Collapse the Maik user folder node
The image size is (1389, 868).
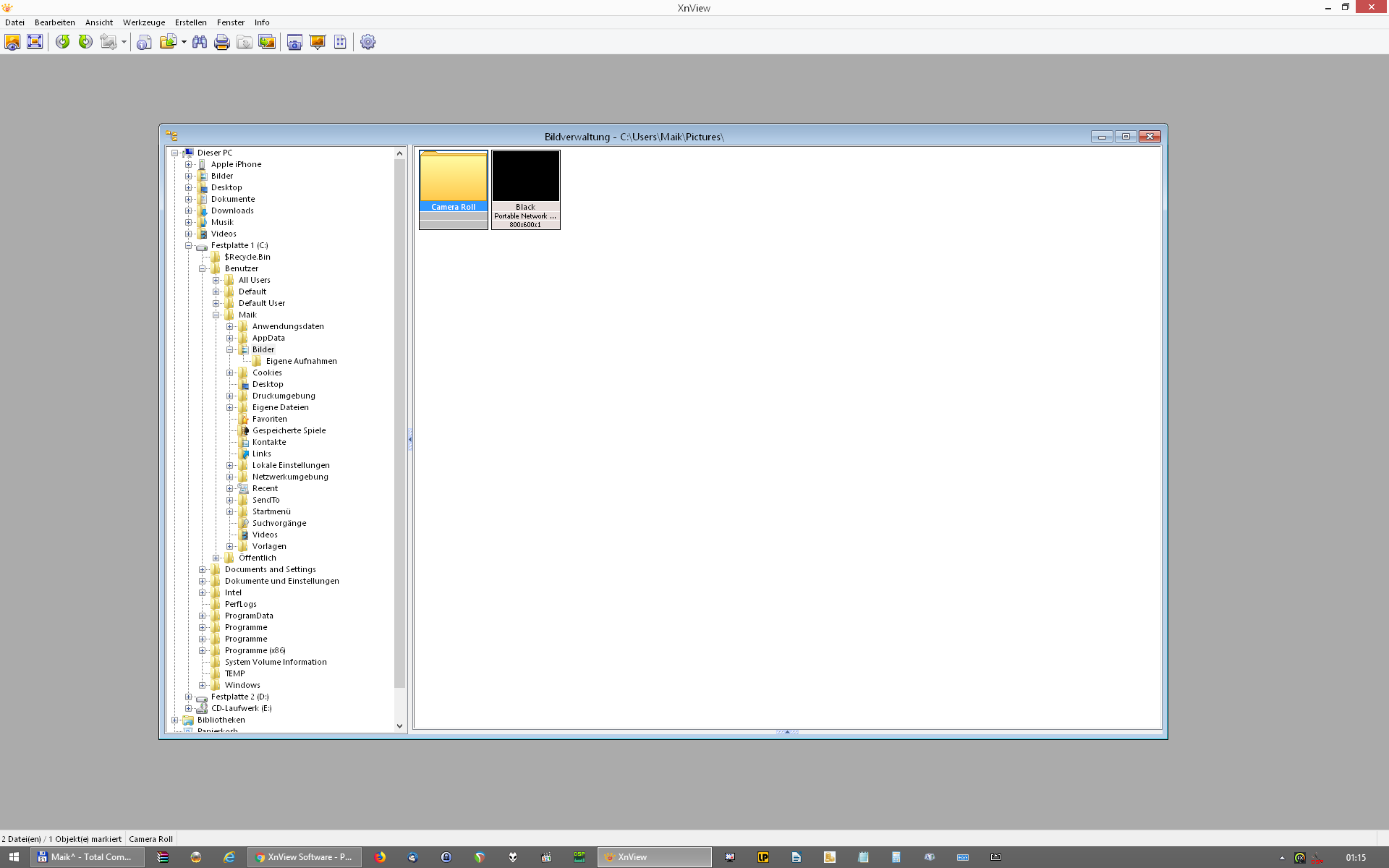(216, 315)
